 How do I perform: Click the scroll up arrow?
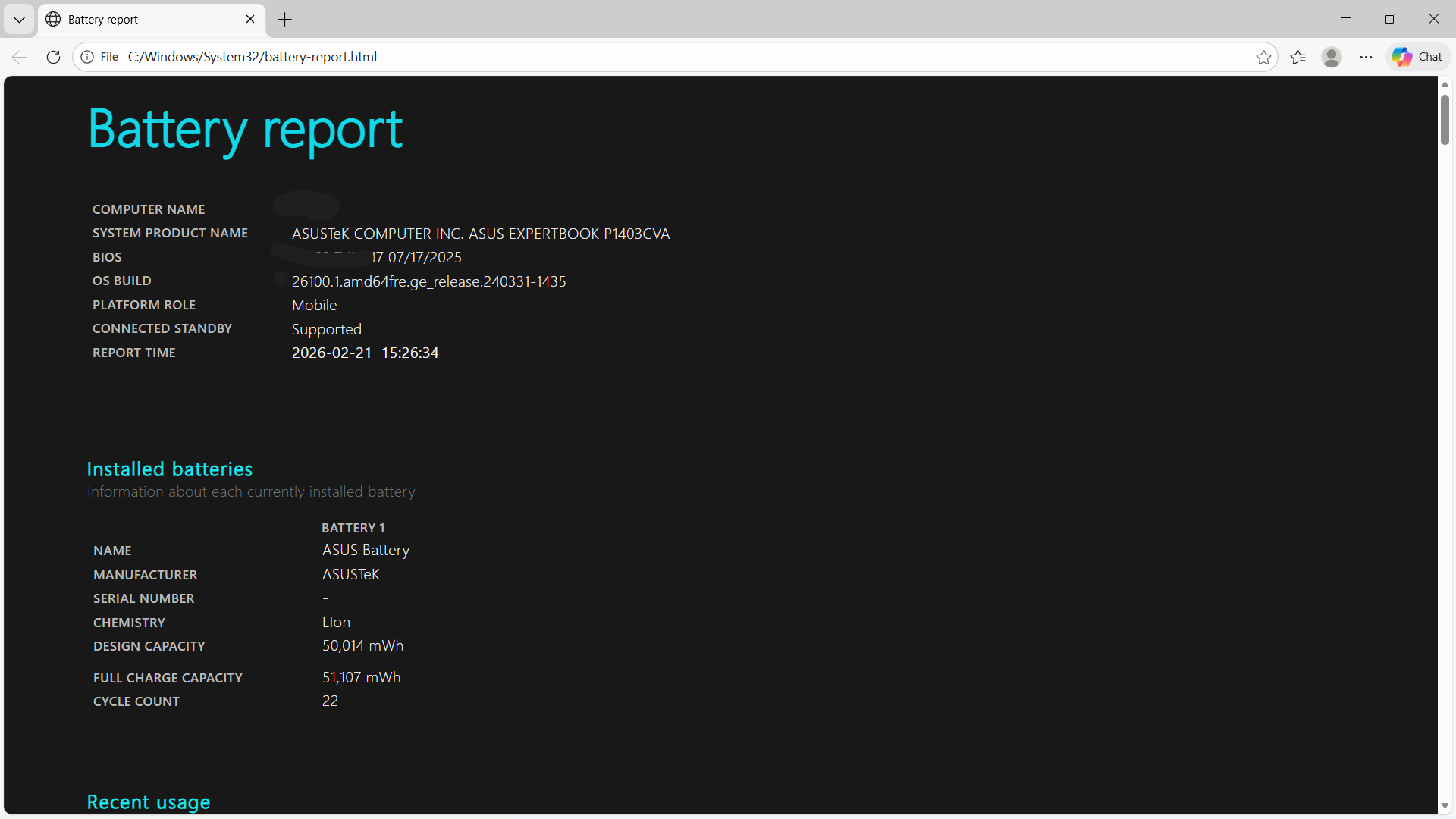click(1445, 84)
